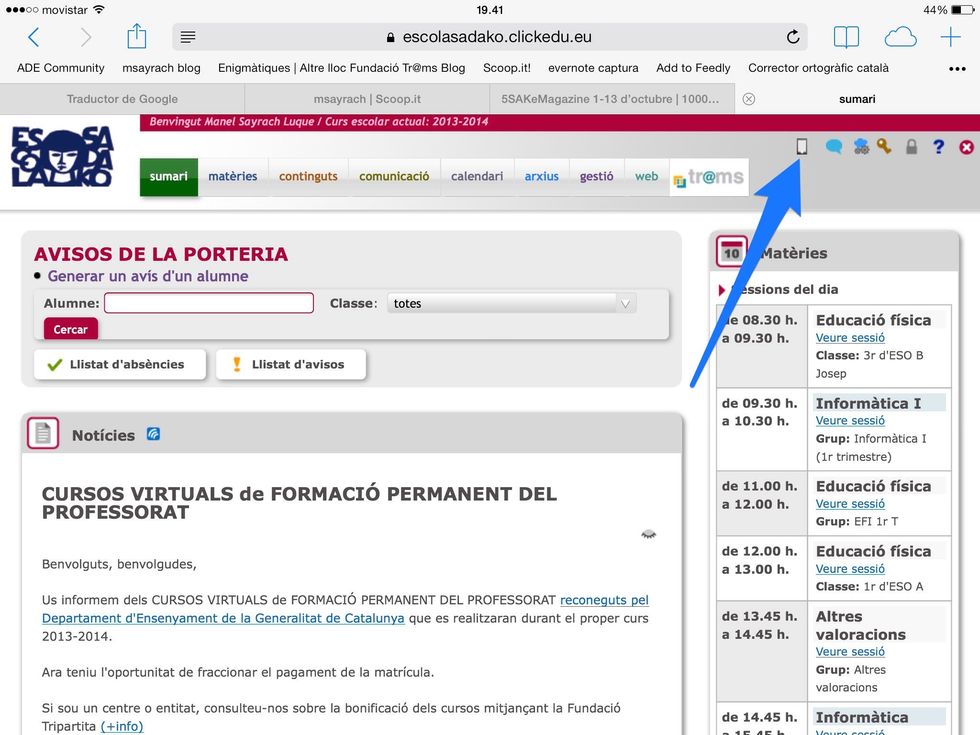
Task: Open the Llistat d'absències button
Action: tap(119, 364)
